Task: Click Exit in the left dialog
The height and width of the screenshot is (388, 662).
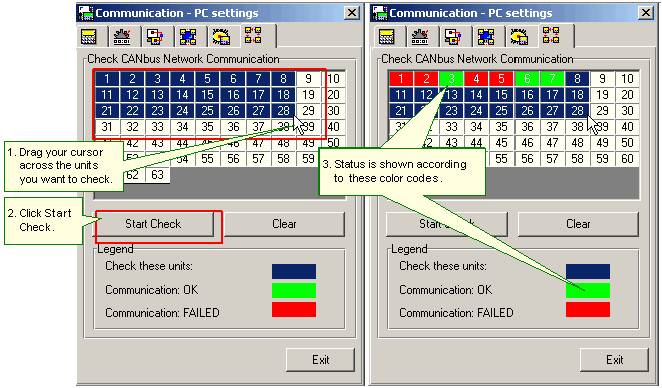Action: pos(320,360)
